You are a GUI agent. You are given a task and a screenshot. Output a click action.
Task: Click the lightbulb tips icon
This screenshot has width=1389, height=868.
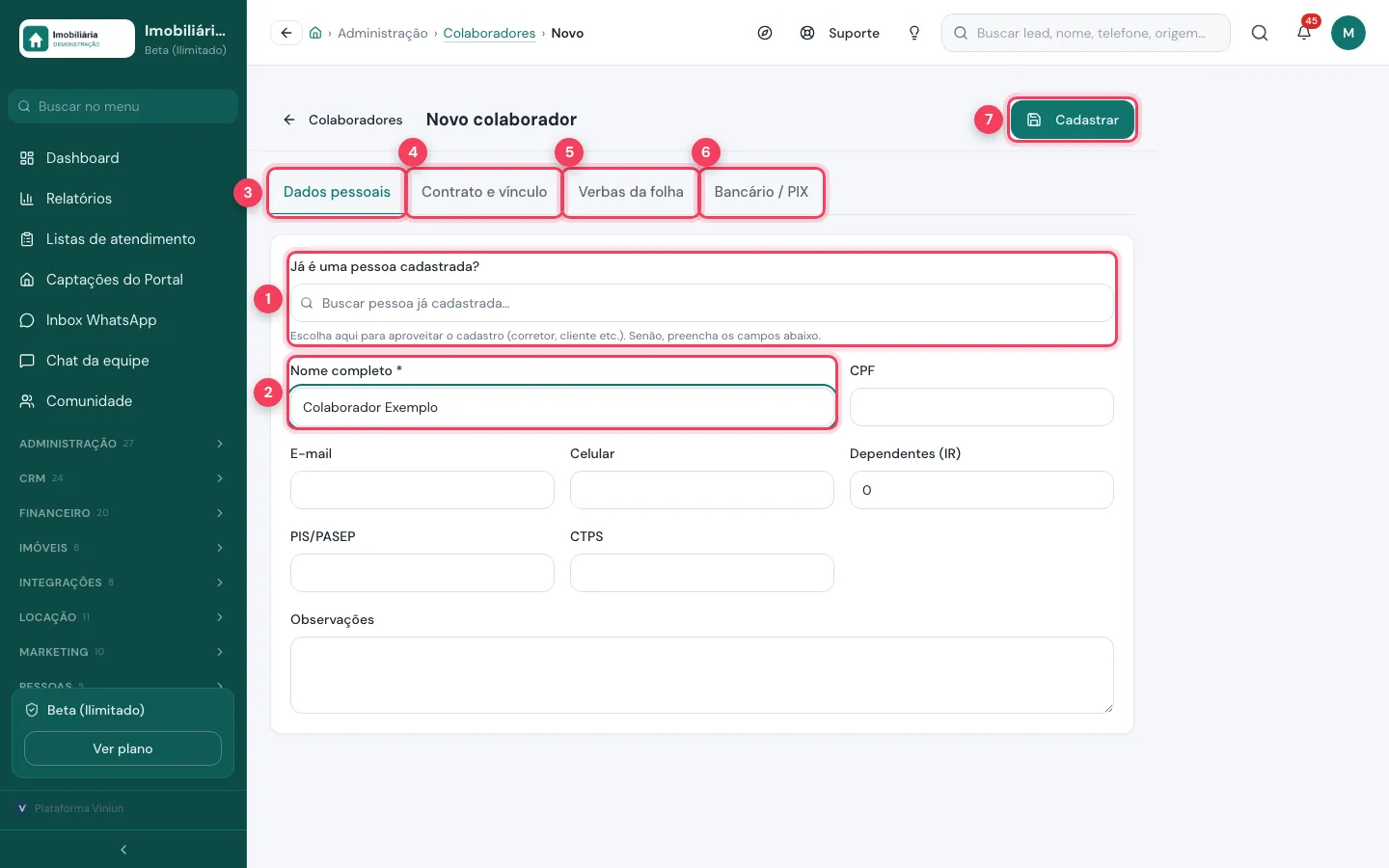[x=914, y=33]
